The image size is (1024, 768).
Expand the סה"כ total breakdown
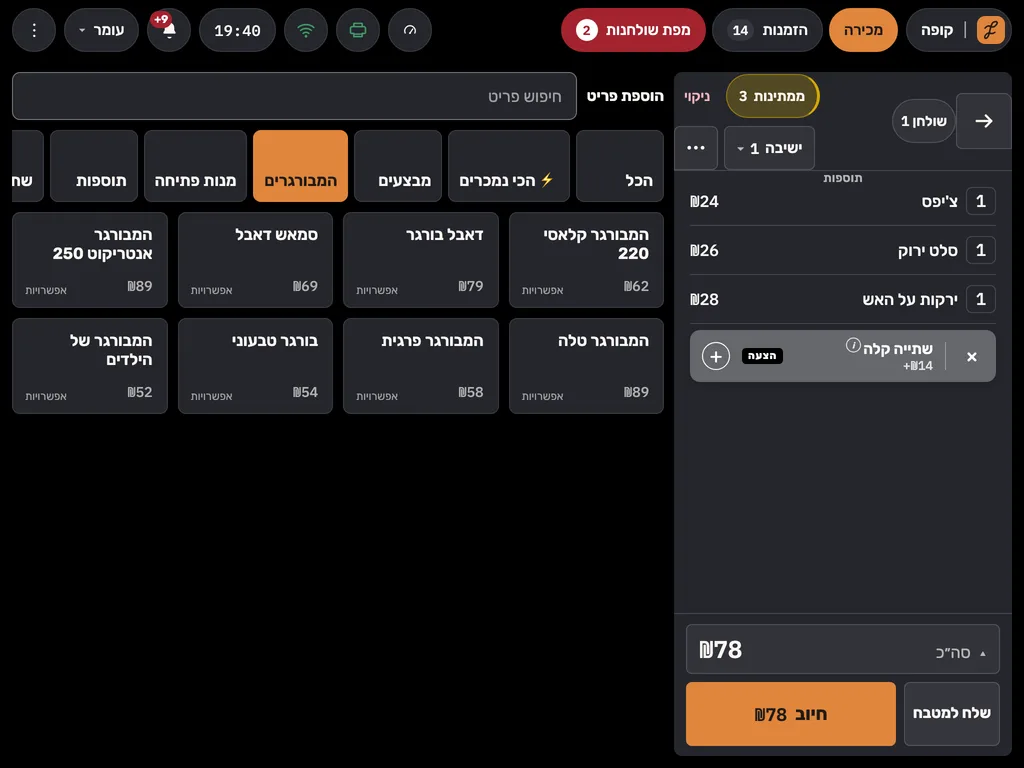click(842, 649)
